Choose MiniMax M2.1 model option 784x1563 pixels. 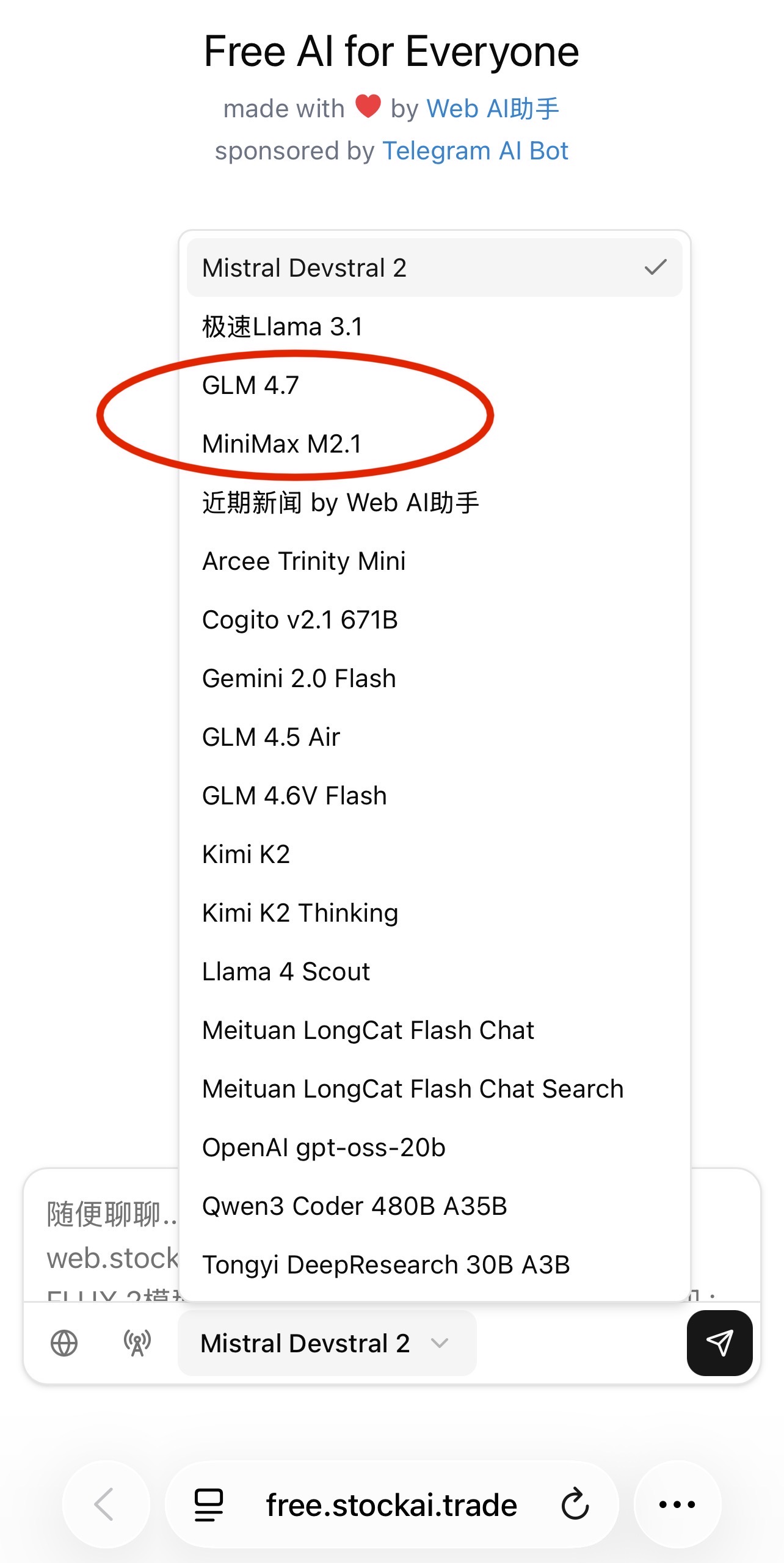tap(282, 444)
